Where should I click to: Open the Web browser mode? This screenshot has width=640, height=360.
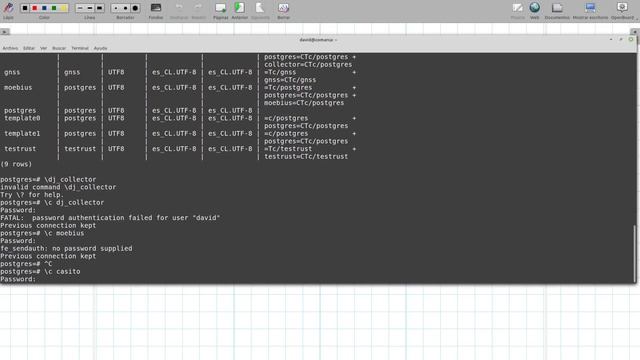pos(535,10)
